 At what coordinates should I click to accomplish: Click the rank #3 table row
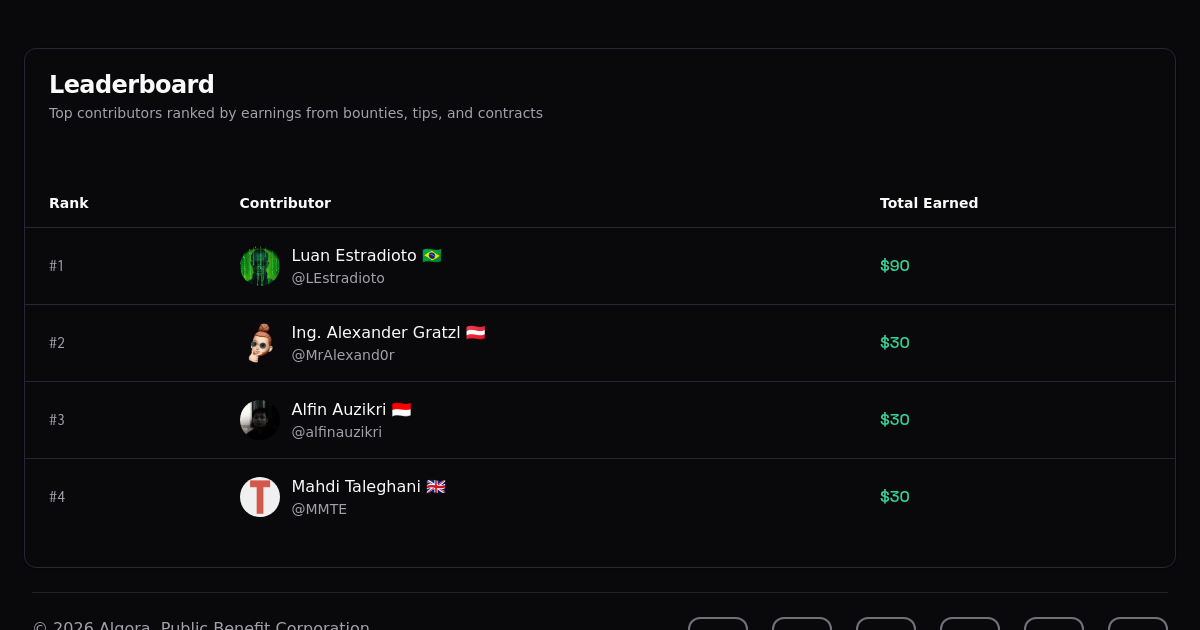600,419
